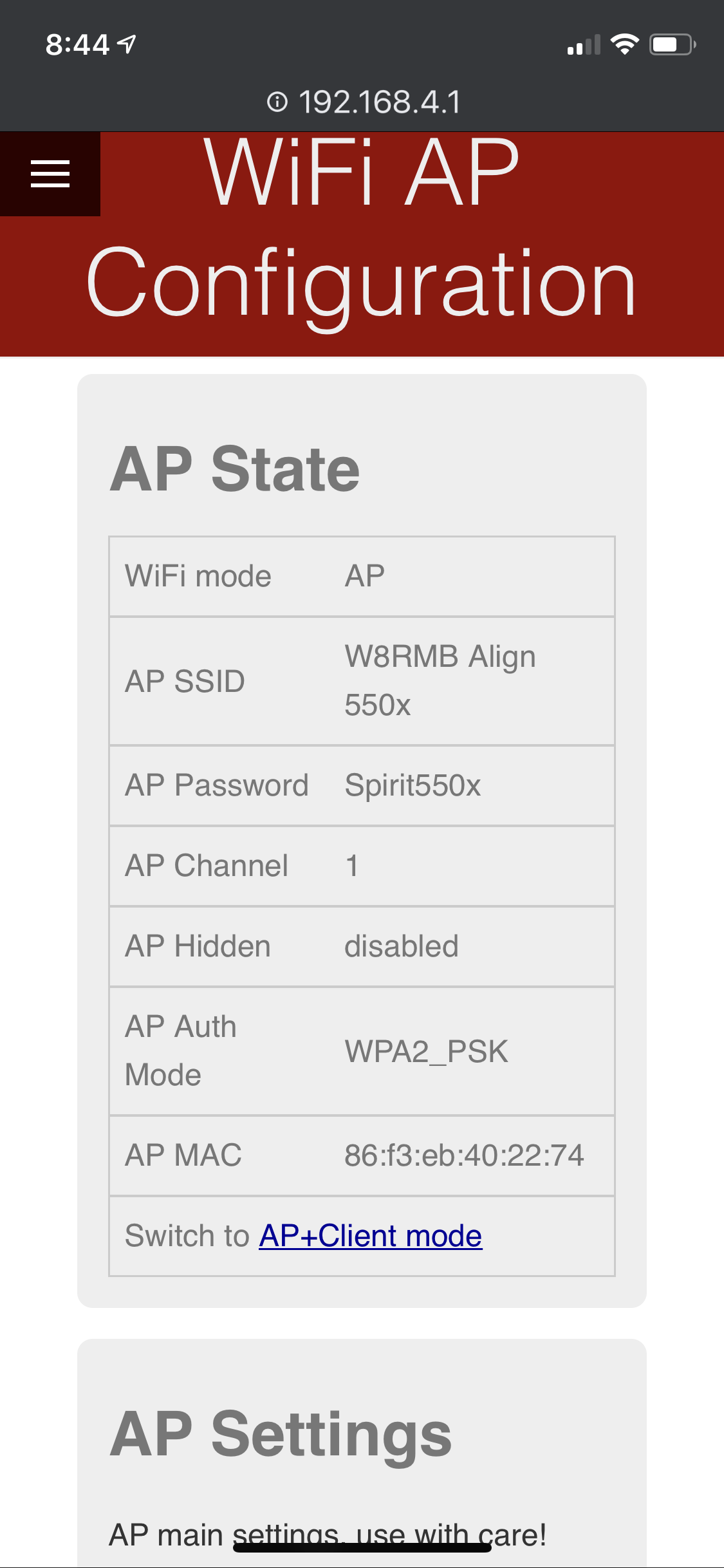
Task: Click the AP Password value Spirit550x
Action: click(x=413, y=785)
